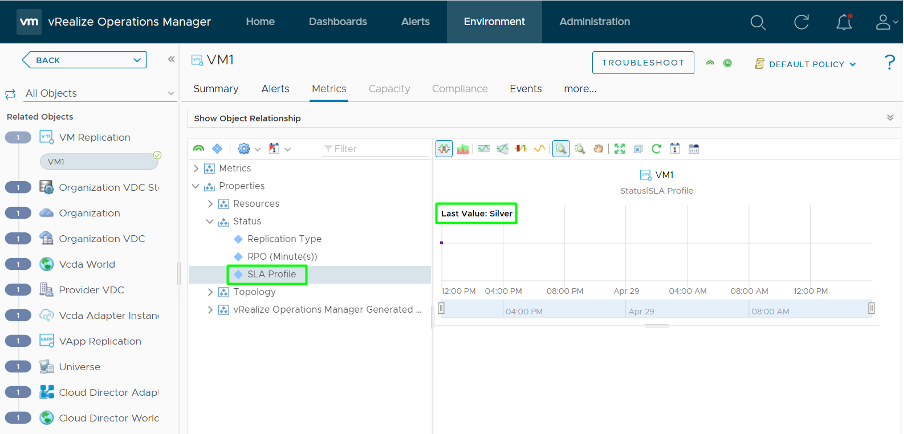Click the calendar date range icon
Viewport: 904px width, 434px height.
[x=694, y=149]
